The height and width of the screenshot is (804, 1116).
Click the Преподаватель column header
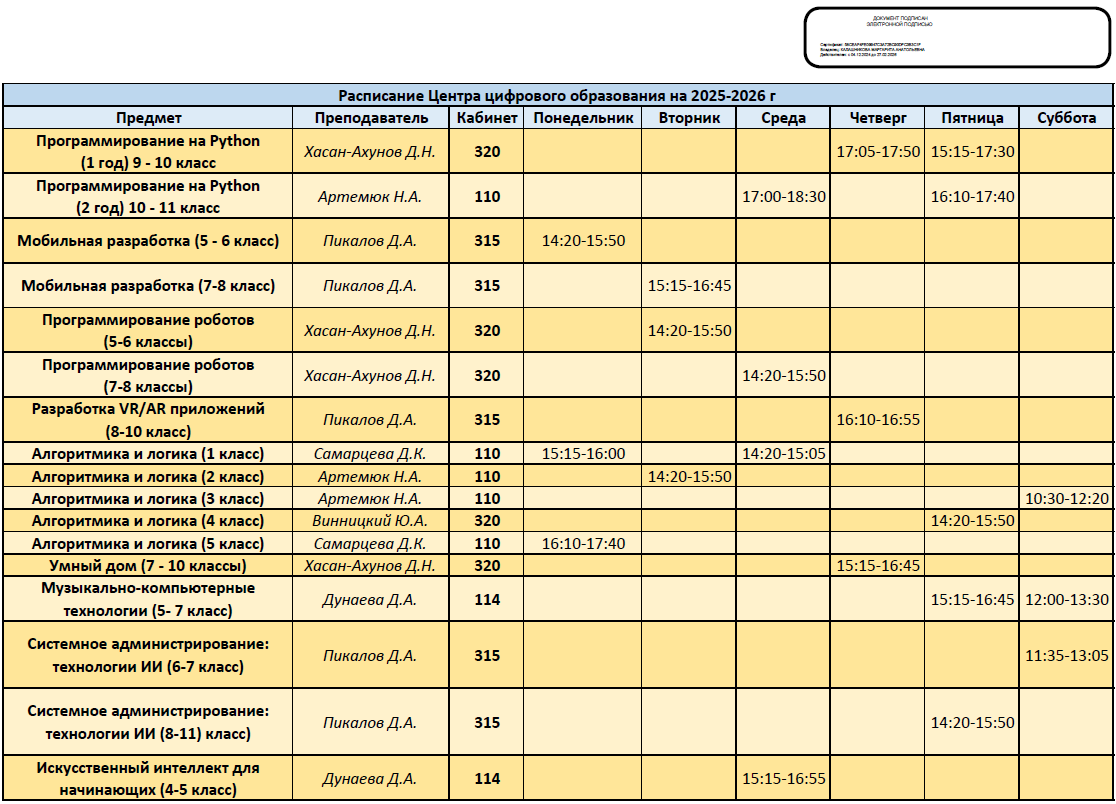[x=371, y=118]
